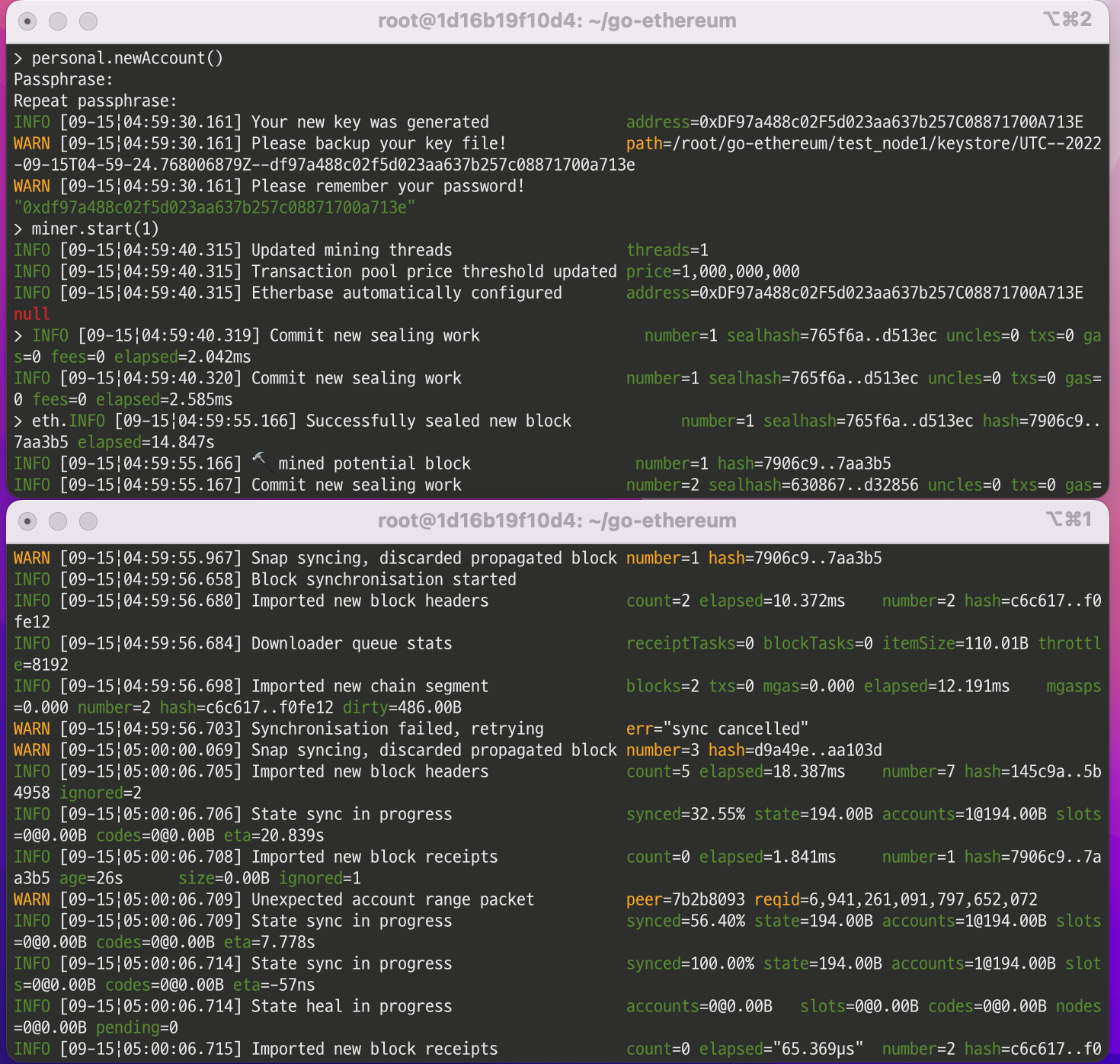Click the 'synced=100.00%' value
The width and height of the screenshot is (1120, 1064).
point(690,963)
